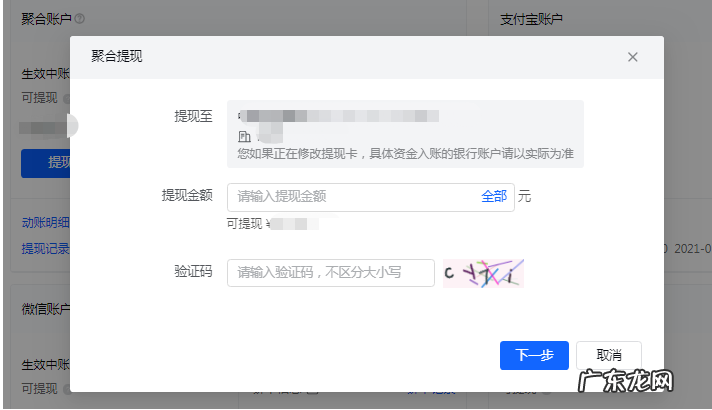The width and height of the screenshot is (712, 410).
Task: Open 提现记录 link in background page
Action: tap(45, 248)
